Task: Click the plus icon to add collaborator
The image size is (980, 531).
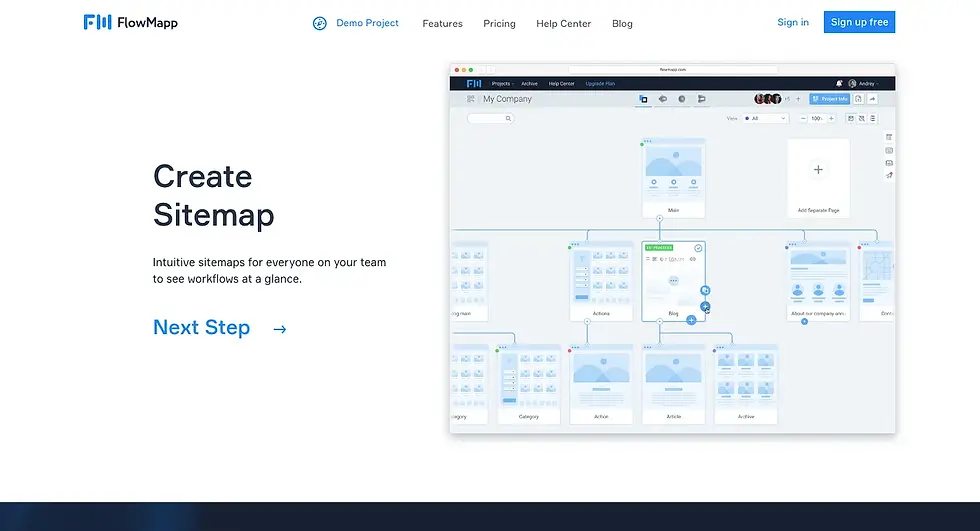Action: 798,99
